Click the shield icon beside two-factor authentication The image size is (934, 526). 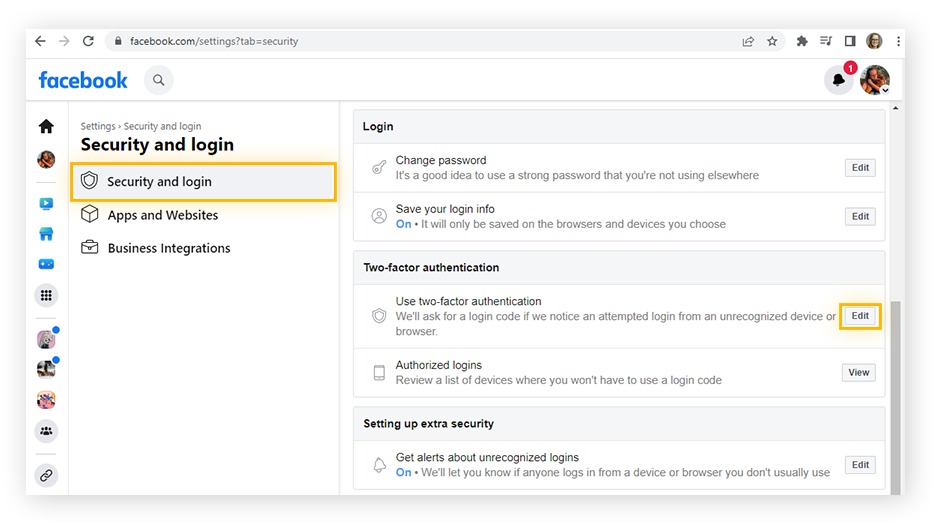coord(379,316)
